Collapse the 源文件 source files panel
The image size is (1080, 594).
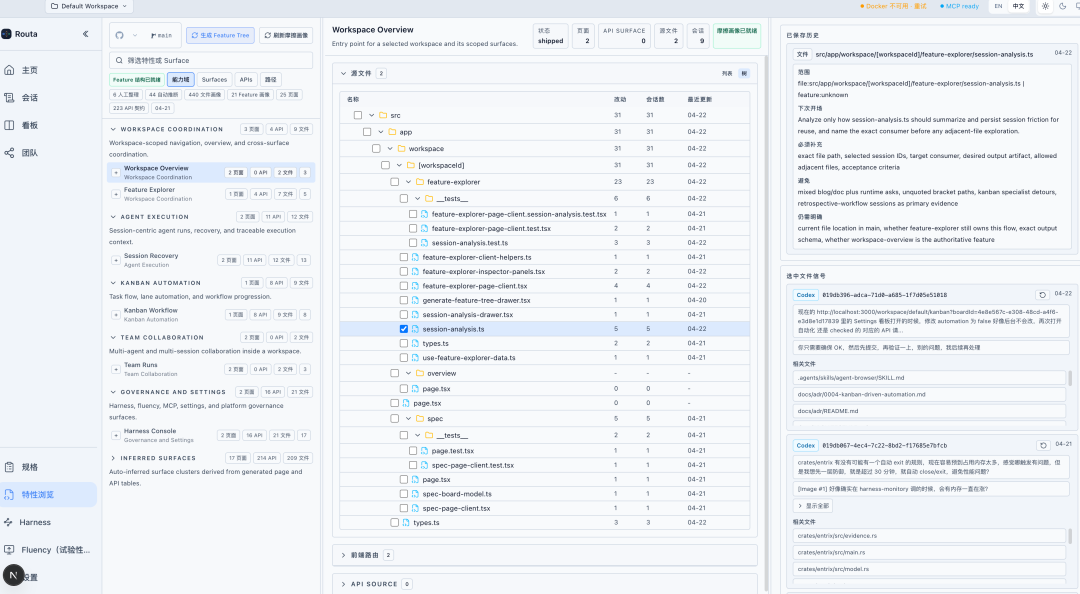[343, 73]
